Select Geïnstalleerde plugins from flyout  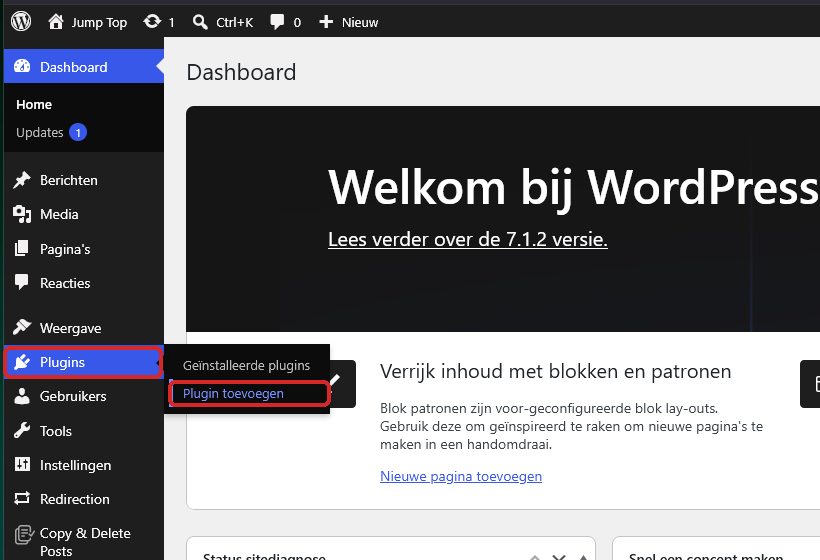pos(246,365)
